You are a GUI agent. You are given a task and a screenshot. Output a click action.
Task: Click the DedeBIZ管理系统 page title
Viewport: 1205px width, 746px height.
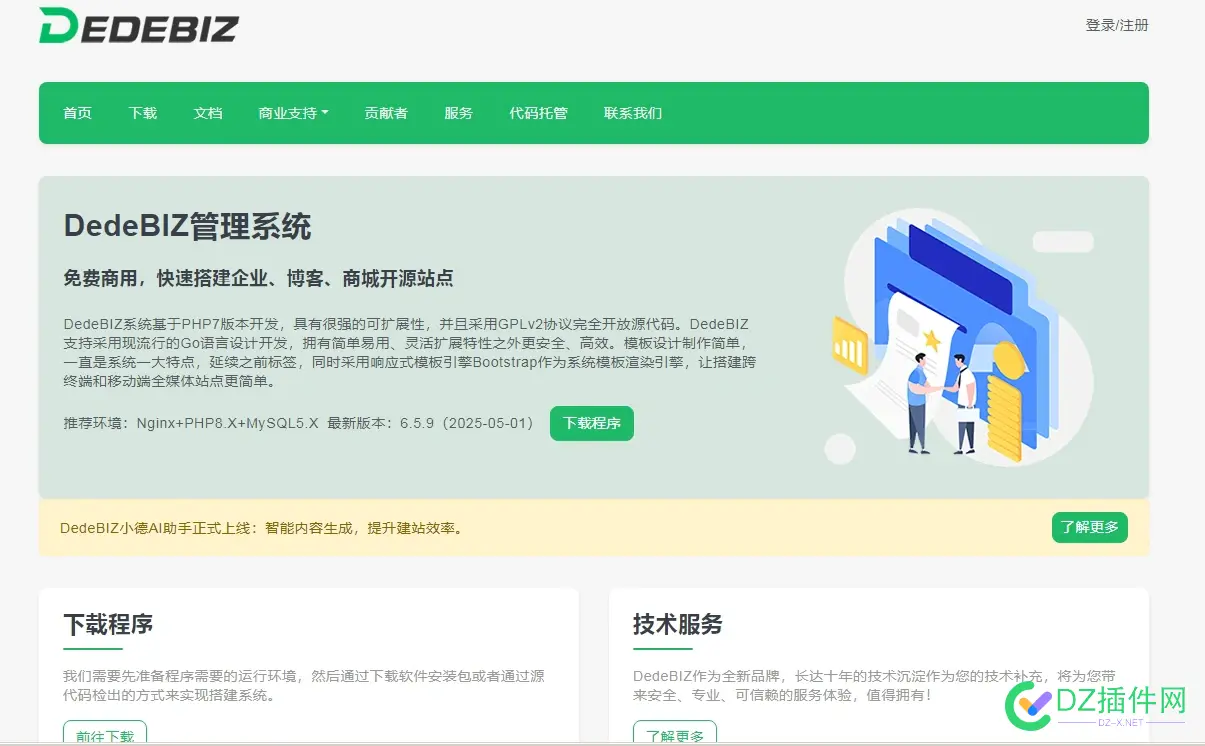tap(186, 227)
